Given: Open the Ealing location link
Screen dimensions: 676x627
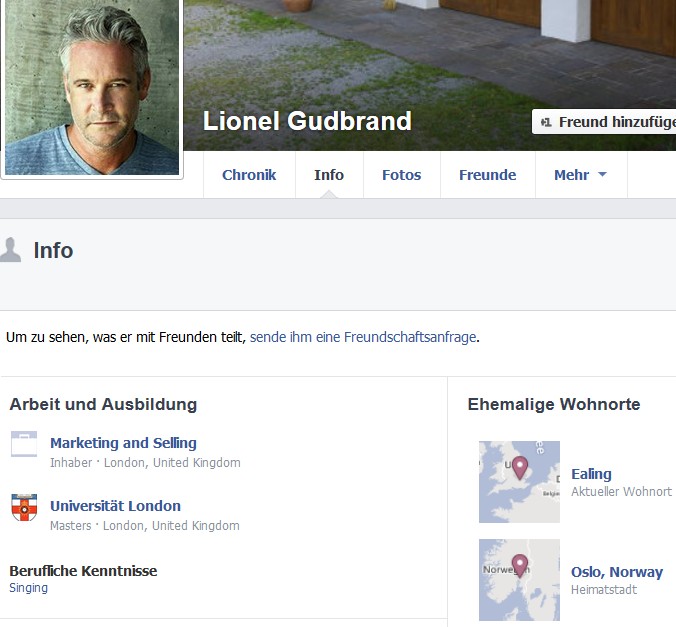Looking at the screenshot, I should tap(591, 474).
